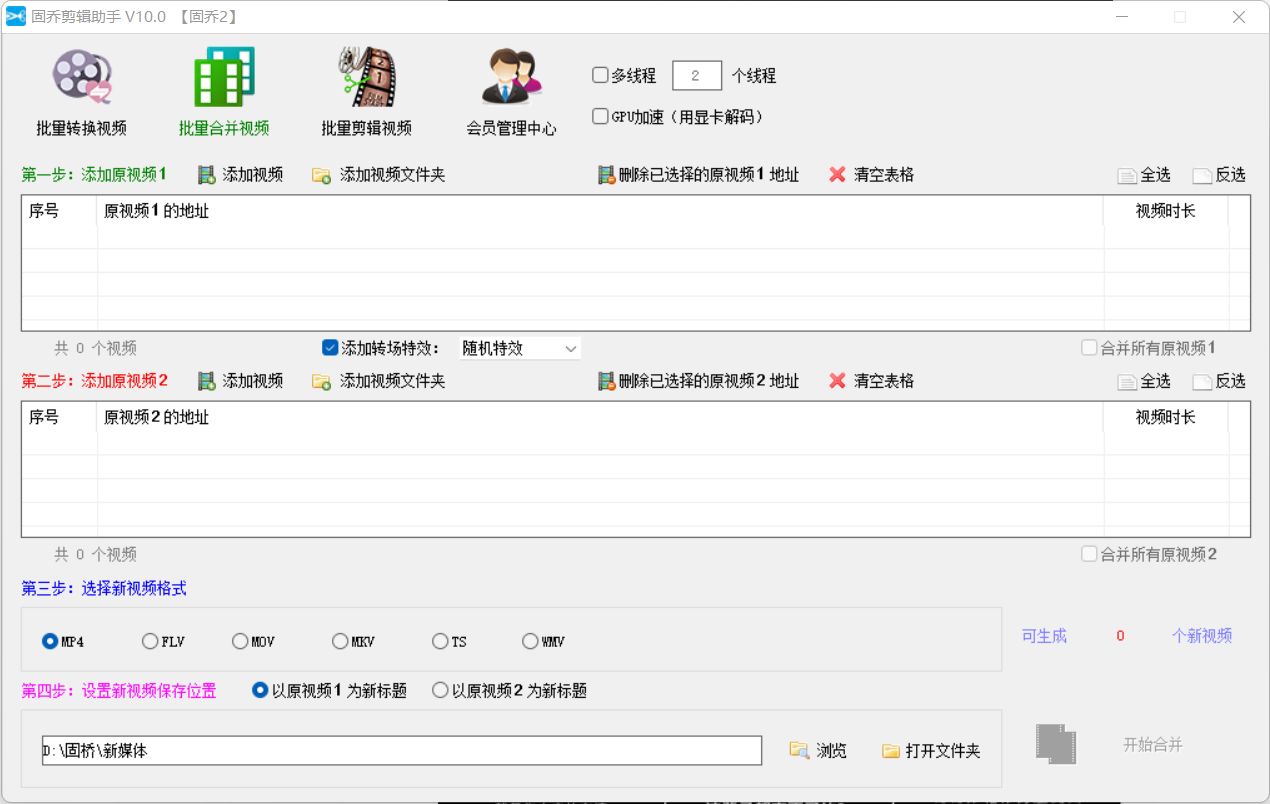Check 合并所有原视频2
This screenshot has height=804, width=1270.
1088,554
